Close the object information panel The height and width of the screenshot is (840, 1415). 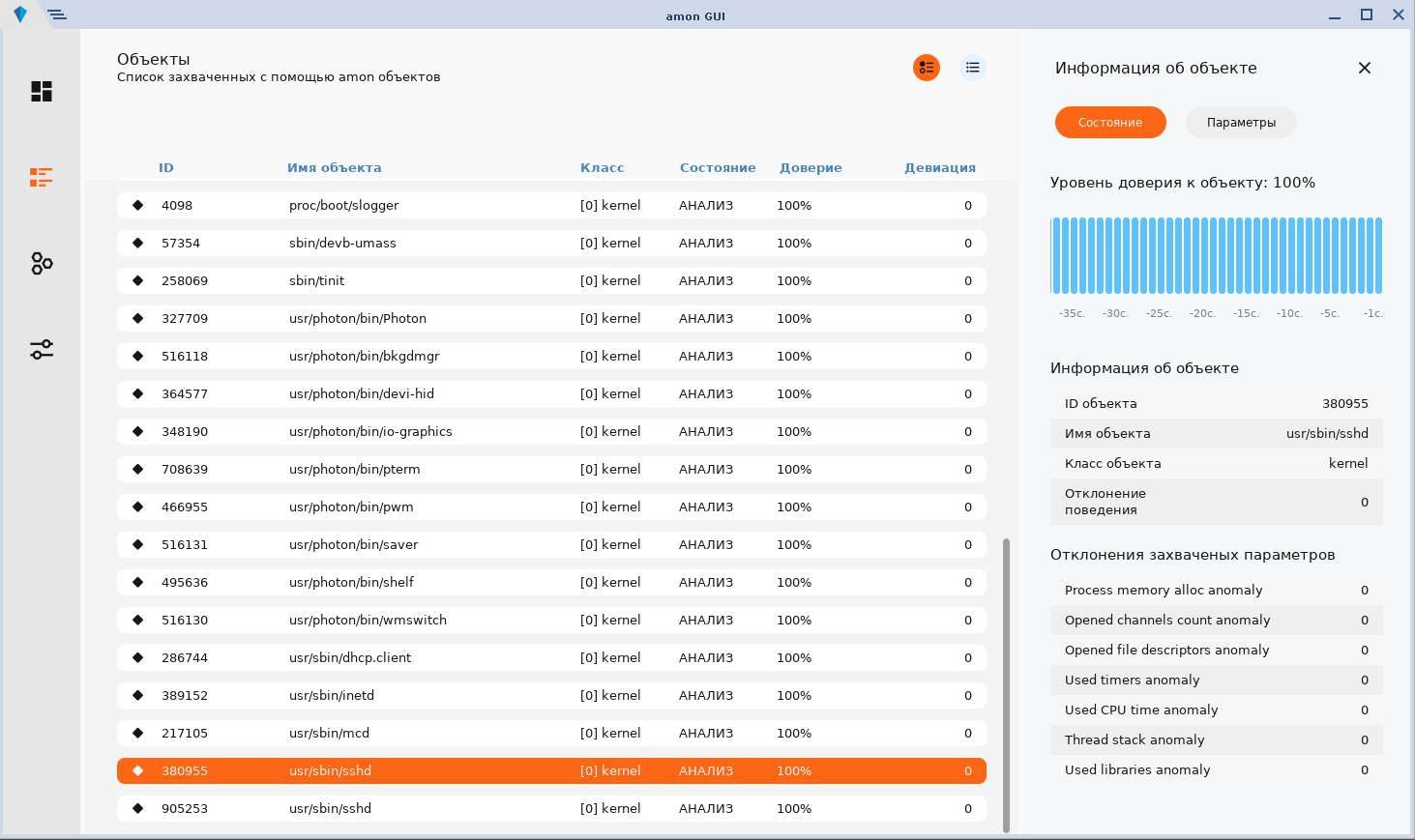click(1364, 68)
